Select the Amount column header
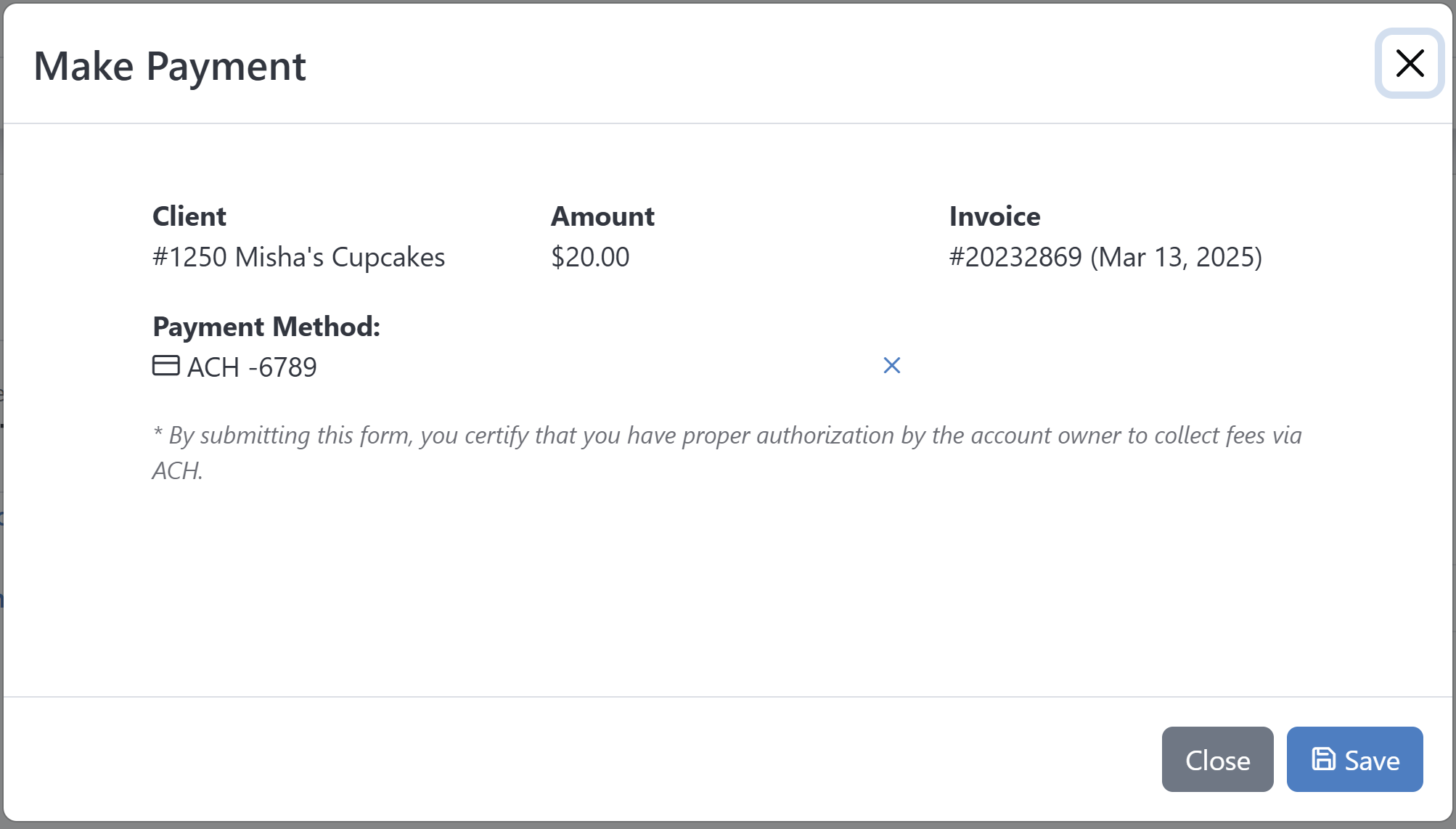This screenshot has width=1456, height=829. (602, 216)
